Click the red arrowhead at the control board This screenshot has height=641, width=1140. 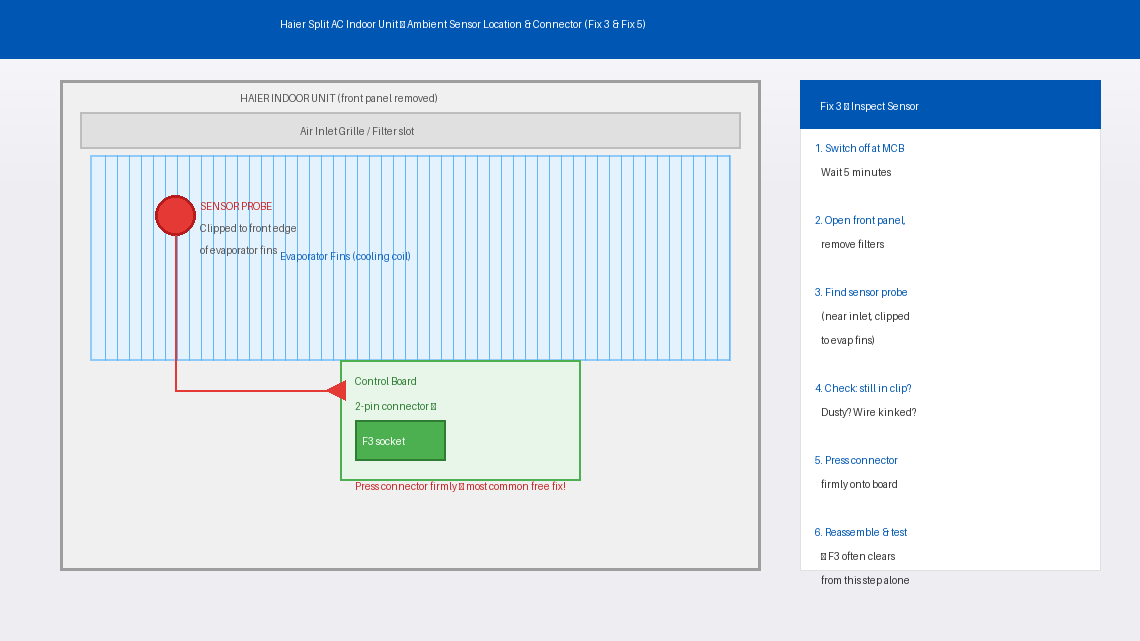[x=337, y=391]
